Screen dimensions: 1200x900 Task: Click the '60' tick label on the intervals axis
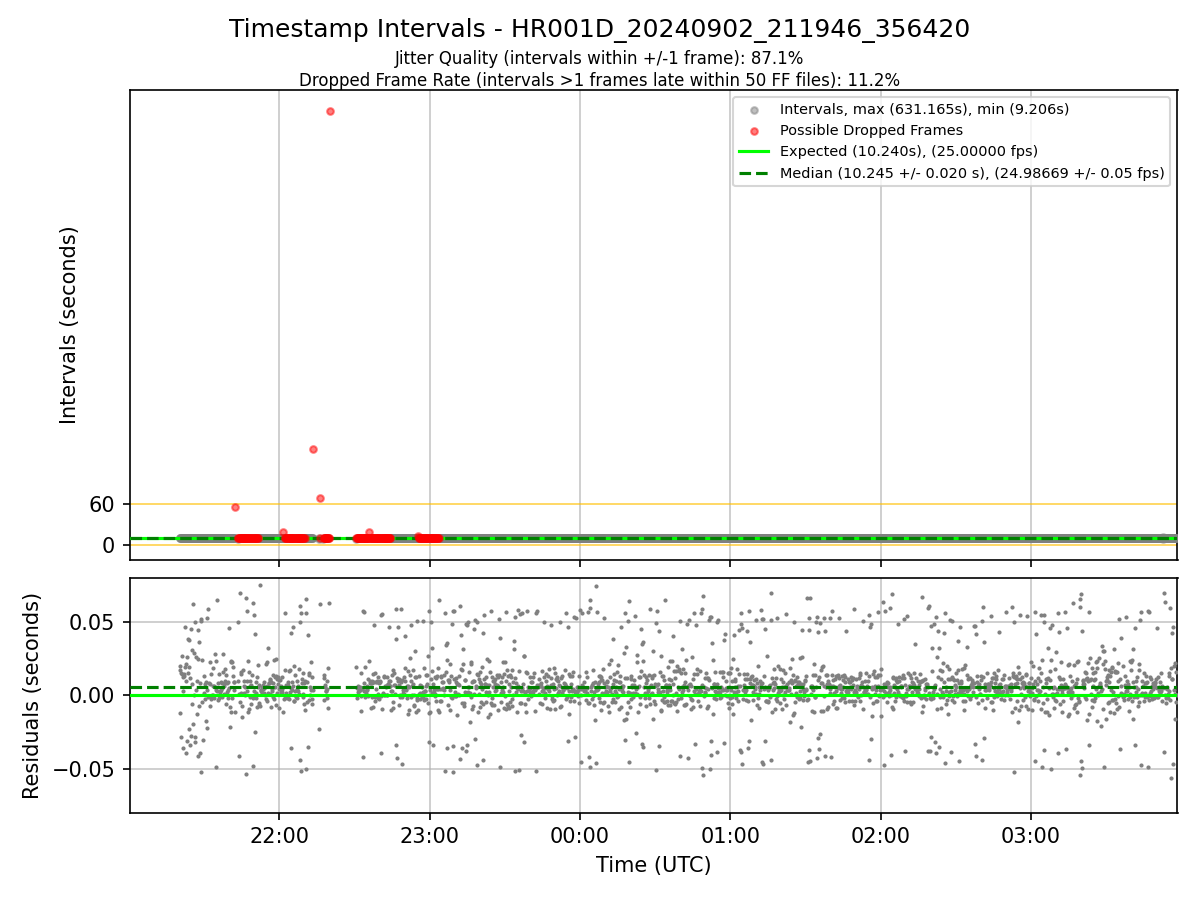point(102,505)
